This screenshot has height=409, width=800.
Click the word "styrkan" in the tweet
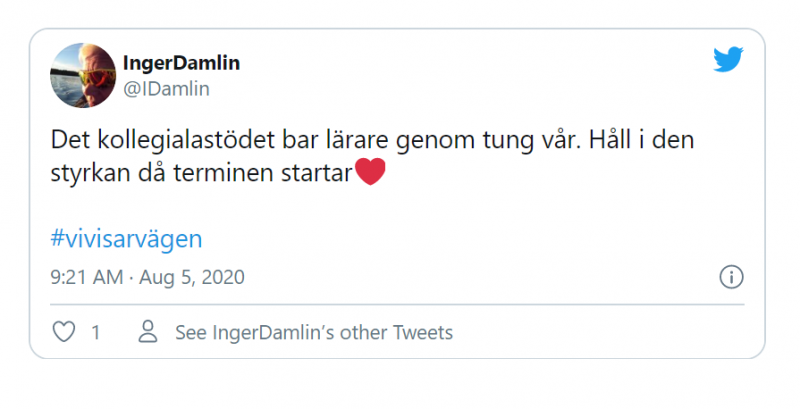87,173
